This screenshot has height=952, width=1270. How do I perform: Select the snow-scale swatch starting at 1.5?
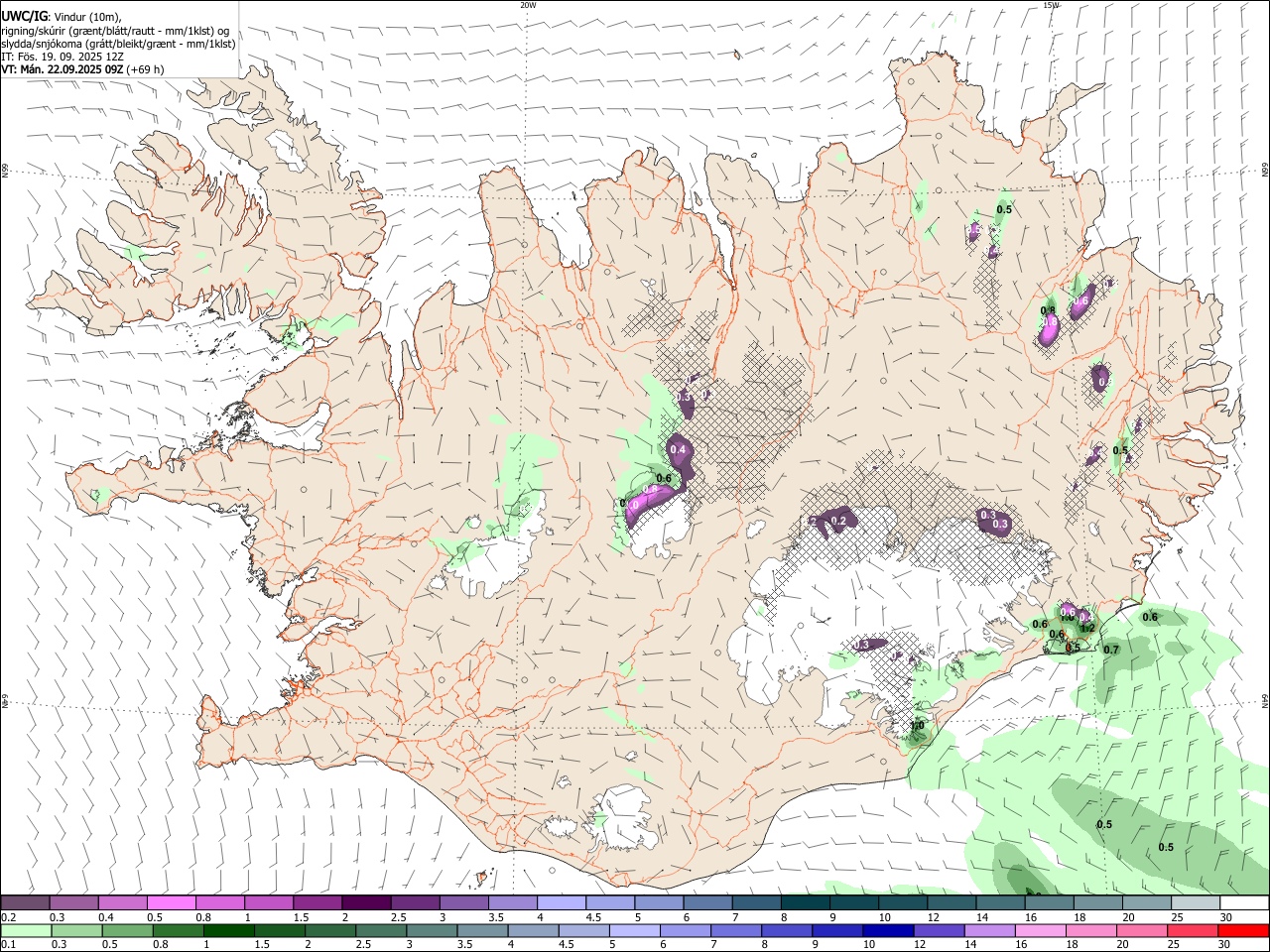[x=317, y=902]
